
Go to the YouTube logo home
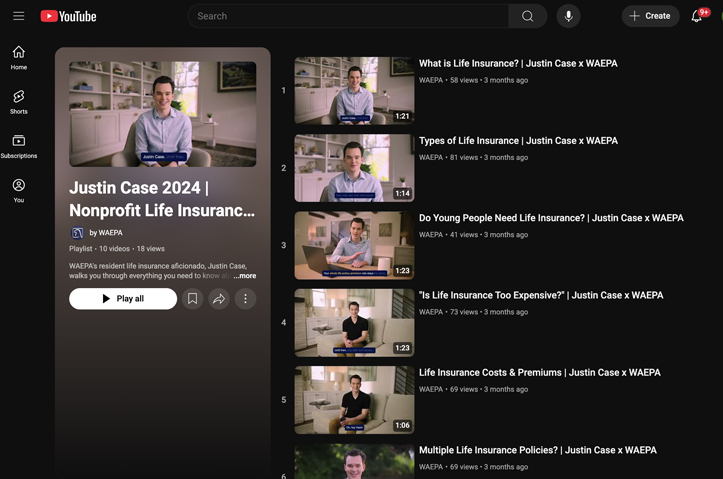(68, 16)
